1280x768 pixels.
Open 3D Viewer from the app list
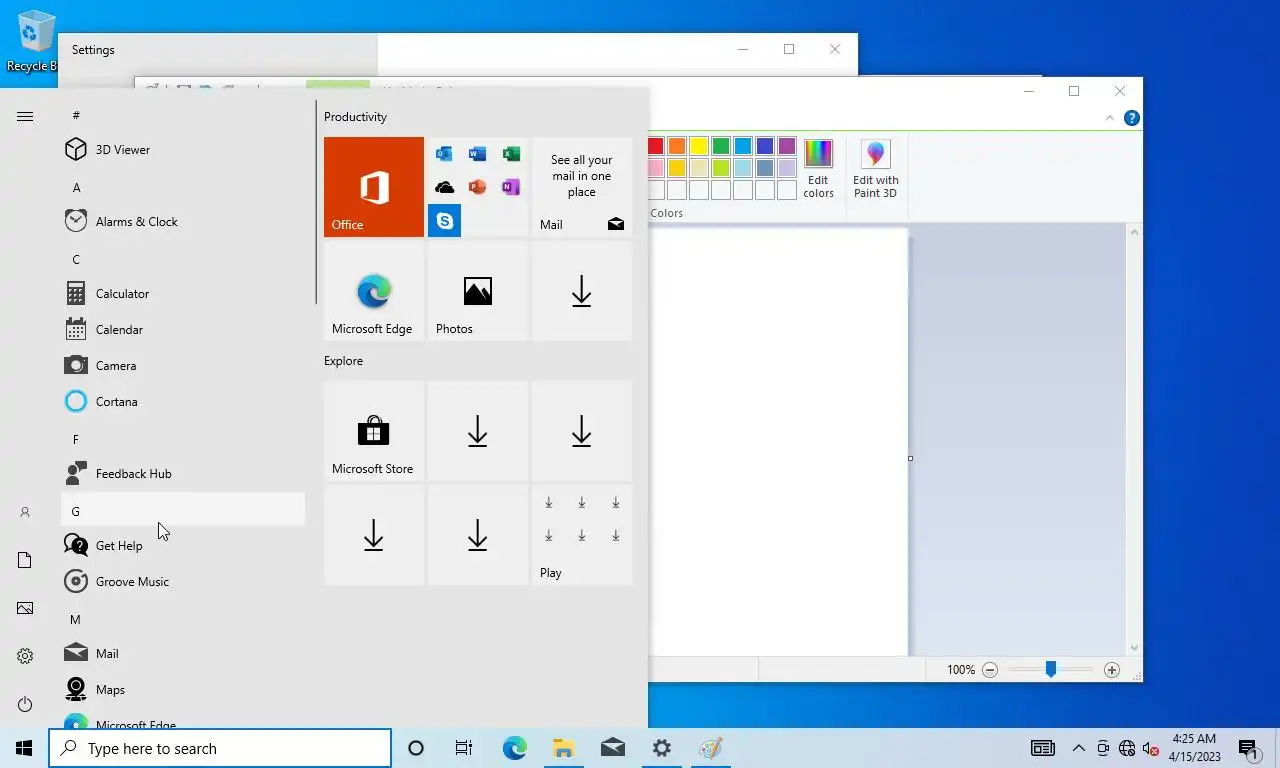coord(183,150)
